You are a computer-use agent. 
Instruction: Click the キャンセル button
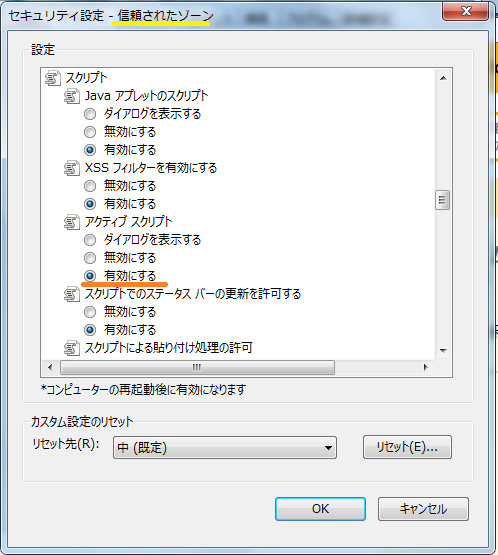pos(423,509)
